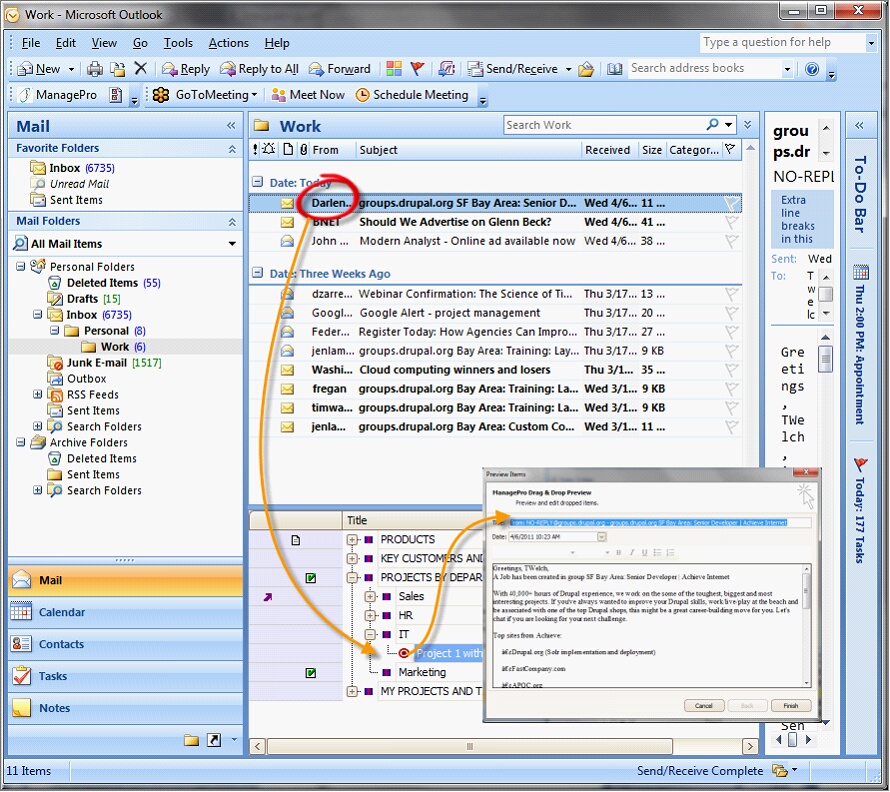The height and width of the screenshot is (792, 890).
Task: Open the Edit menu
Action: 66,43
